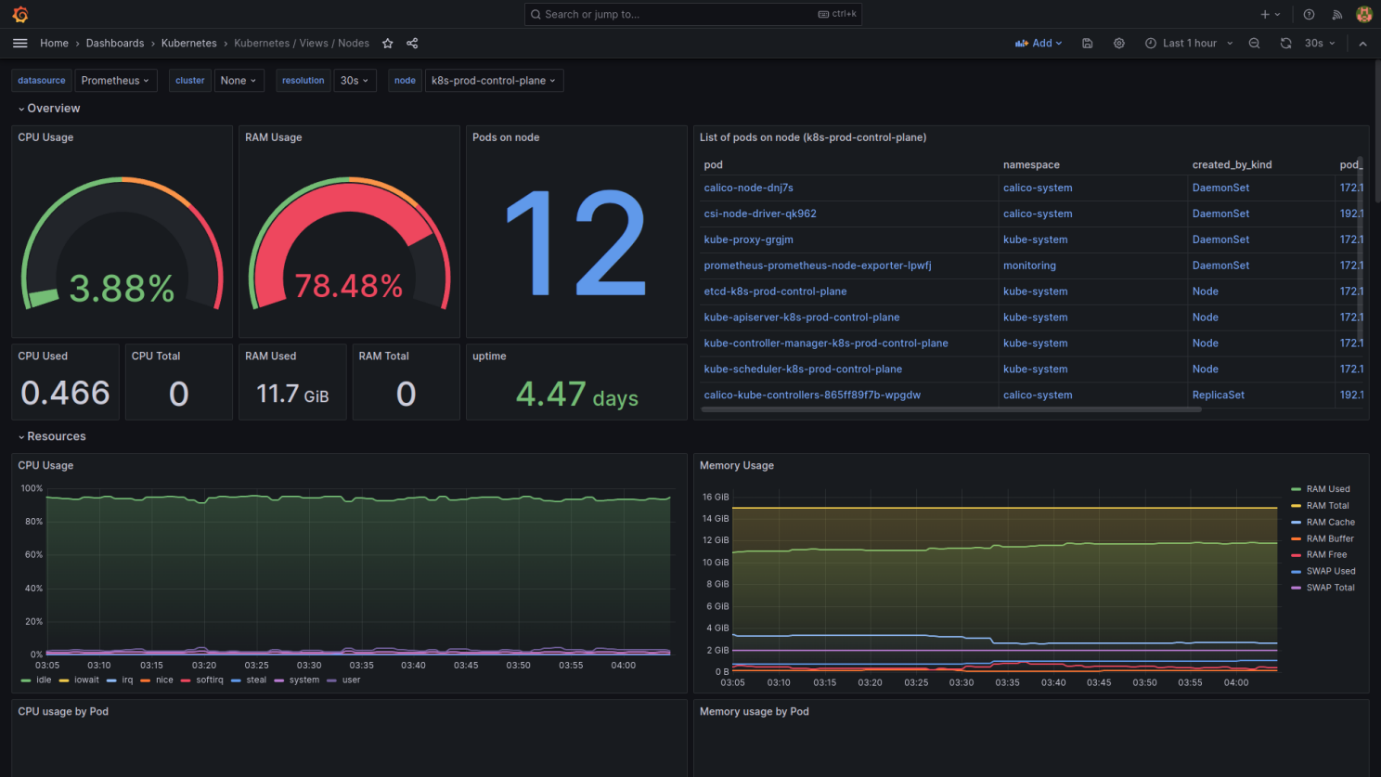Open calico-node-dnj7s pod link
The image size is (1381, 777).
(748, 187)
